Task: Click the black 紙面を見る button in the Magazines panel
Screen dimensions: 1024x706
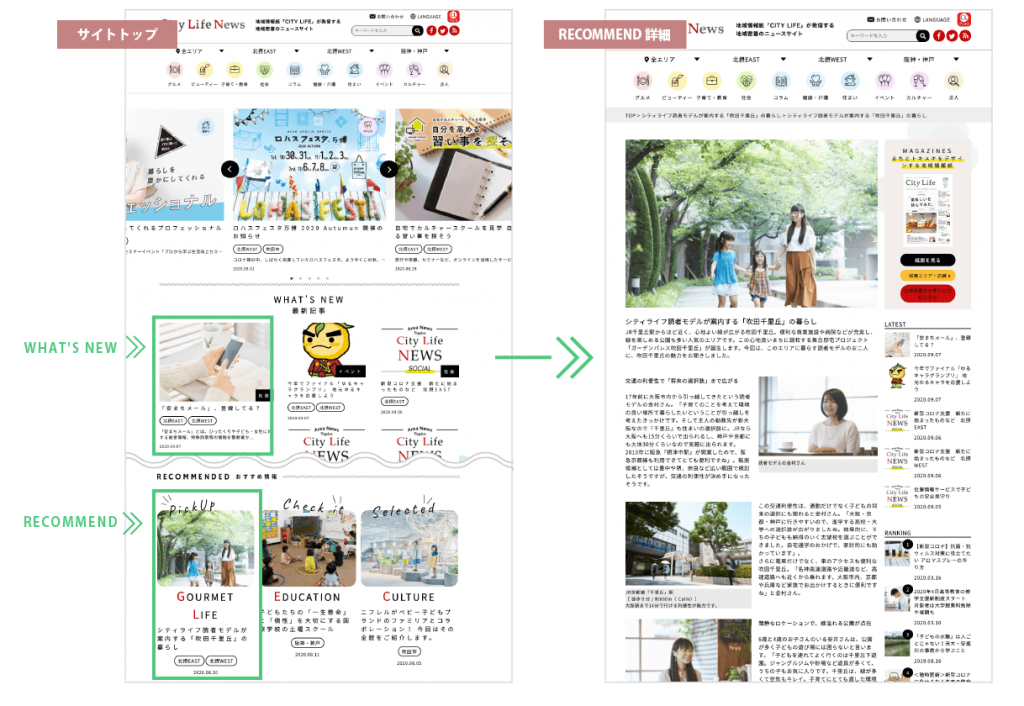Action: pos(927,260)
